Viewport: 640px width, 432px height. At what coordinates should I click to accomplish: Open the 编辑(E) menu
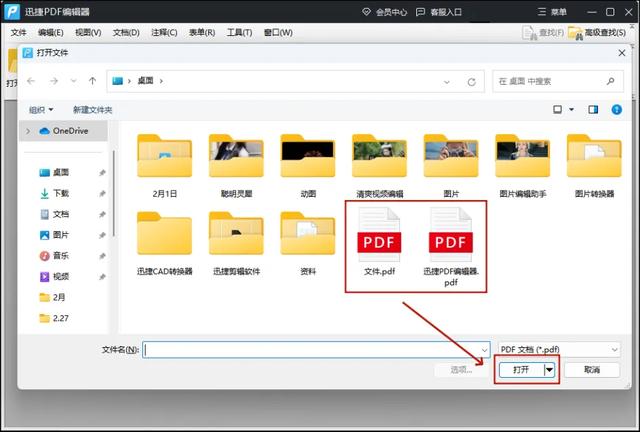pyautogui.click(x=51, y=33)
